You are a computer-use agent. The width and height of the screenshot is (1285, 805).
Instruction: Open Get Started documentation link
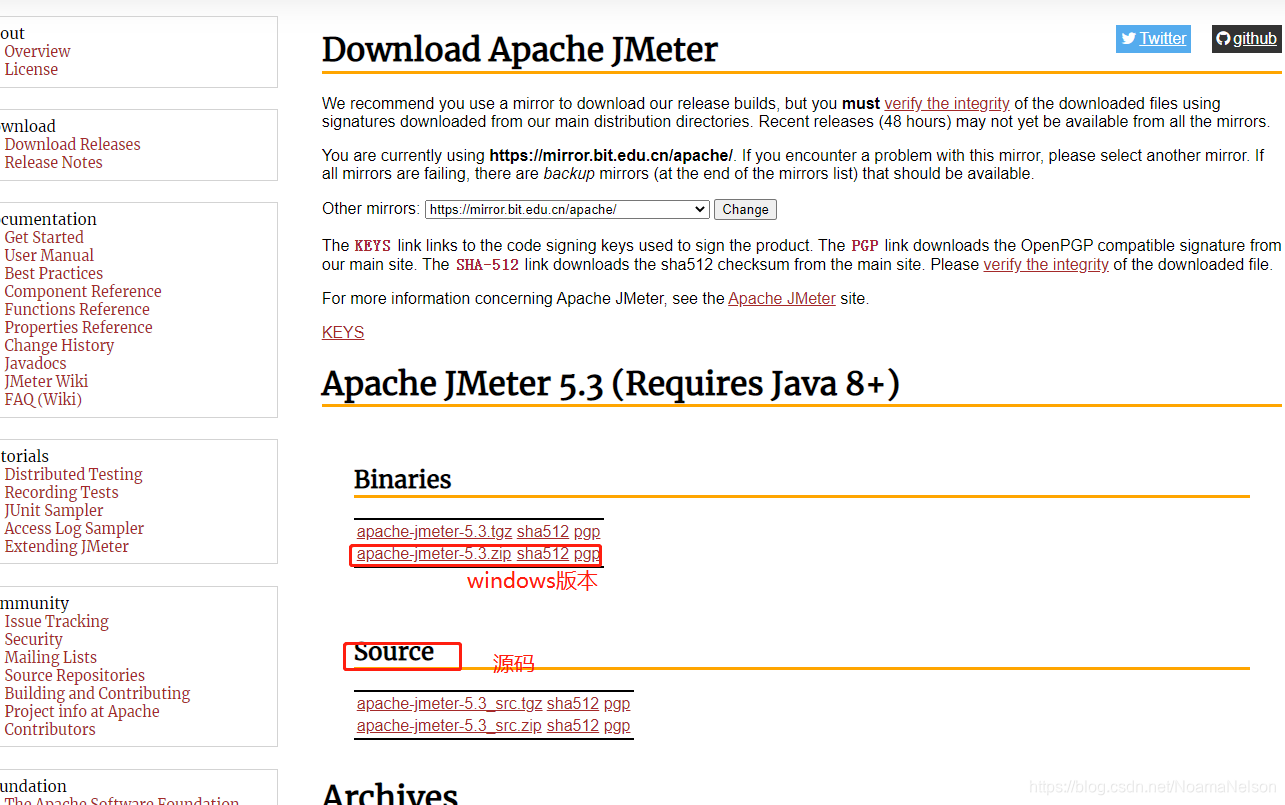[44, 237]
